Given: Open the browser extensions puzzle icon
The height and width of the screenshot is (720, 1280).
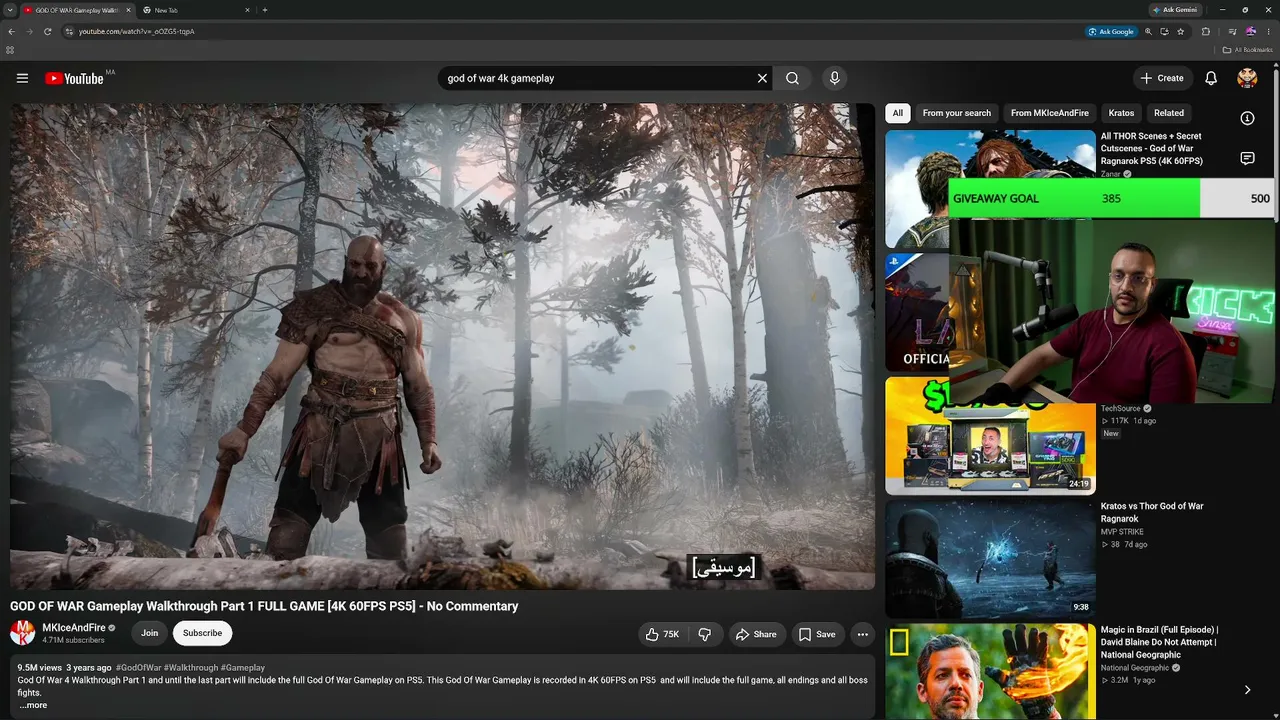Looking at the screenshot, I should point(1205,31).
